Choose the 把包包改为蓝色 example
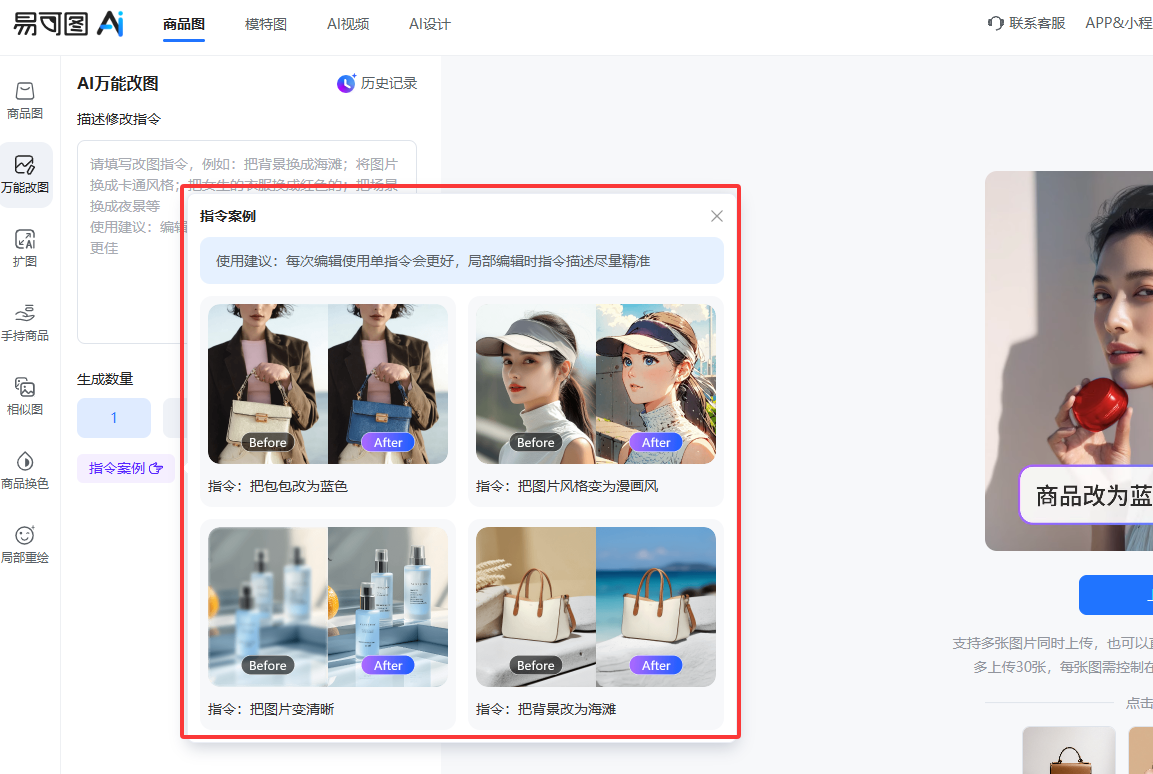 [x=328, y=400]
